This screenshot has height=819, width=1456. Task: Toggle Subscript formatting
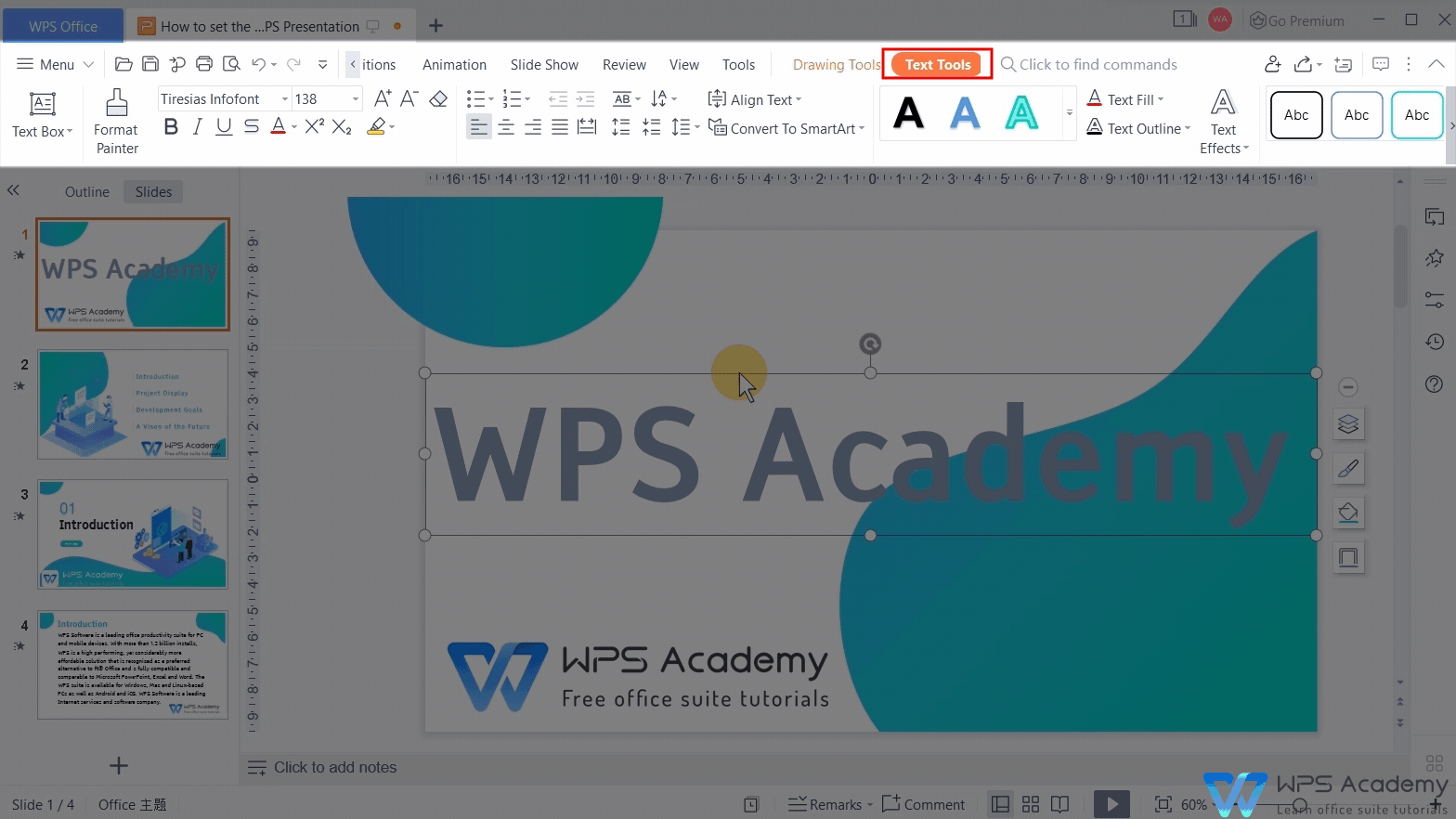point(342,127)
